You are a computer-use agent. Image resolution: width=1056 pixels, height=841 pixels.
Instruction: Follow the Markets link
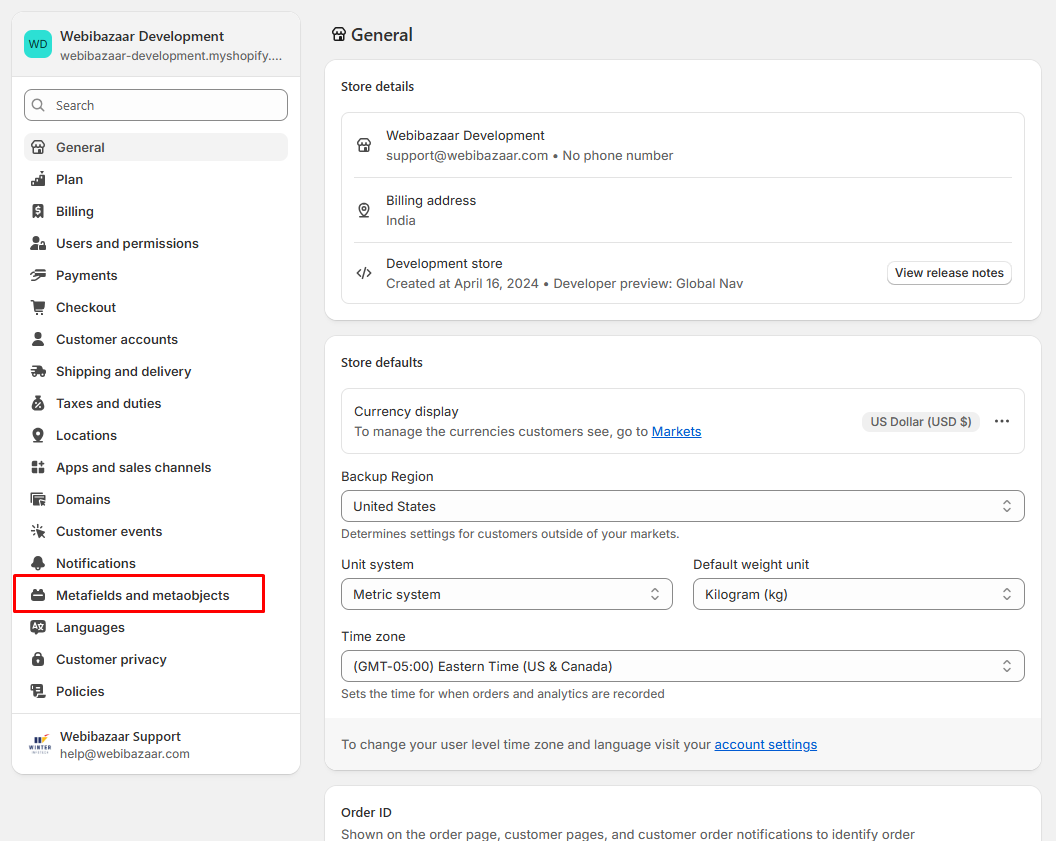(676, 431)
